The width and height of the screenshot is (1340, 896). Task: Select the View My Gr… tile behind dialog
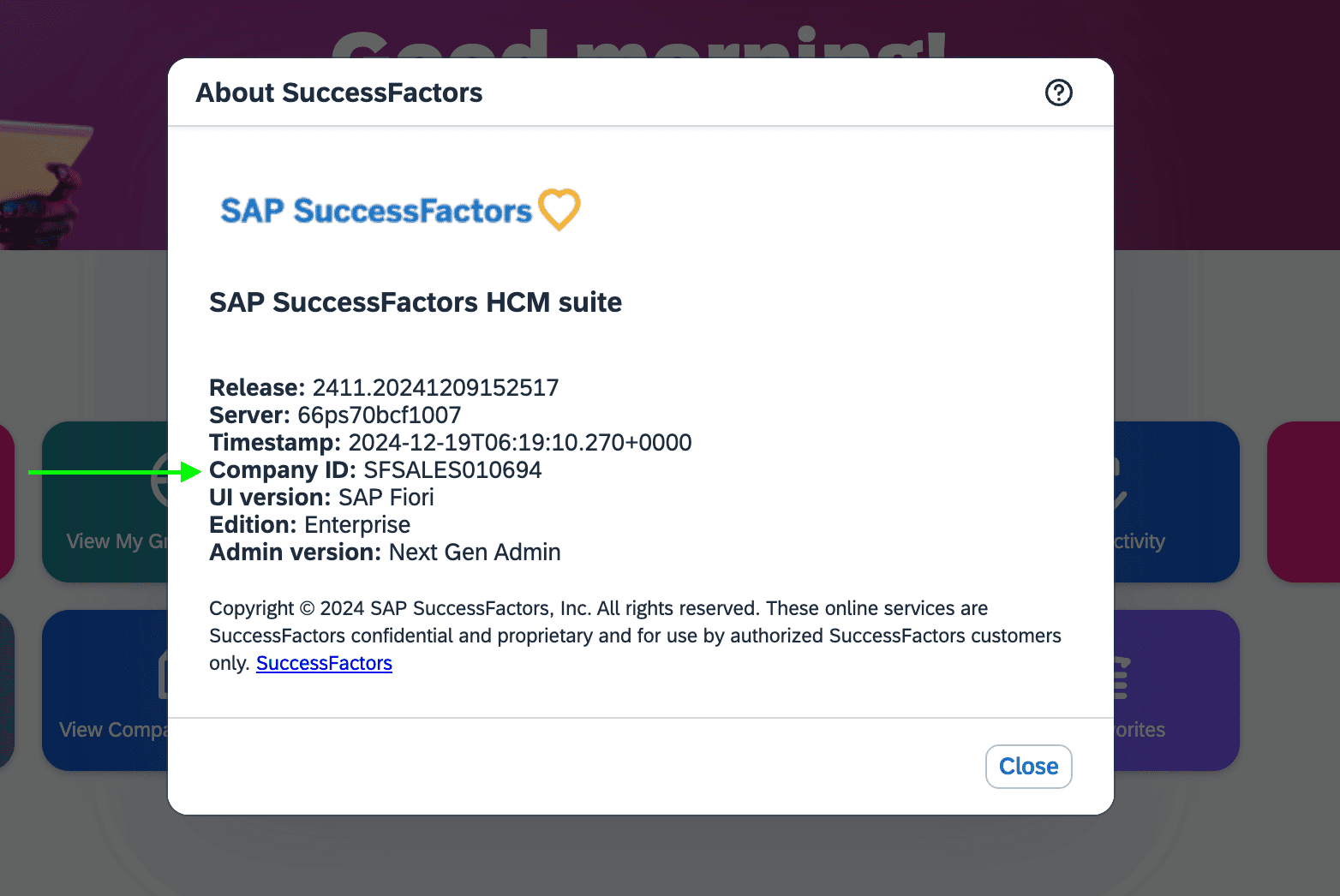tap(105, 502)
